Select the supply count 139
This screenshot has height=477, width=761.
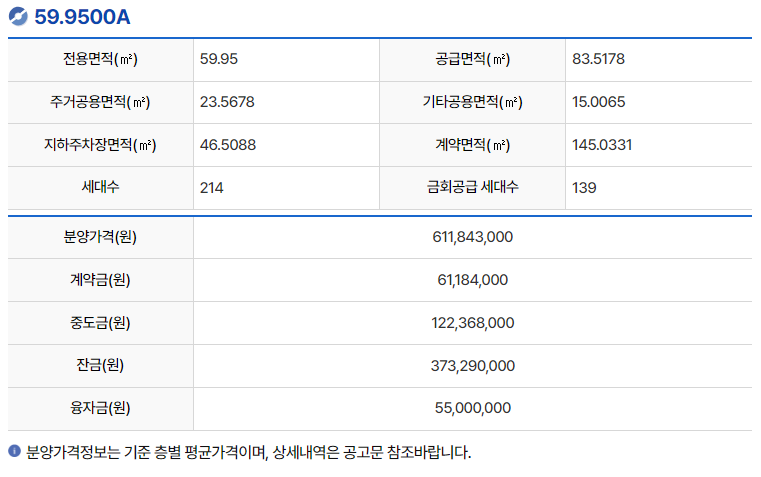(584, 188)
